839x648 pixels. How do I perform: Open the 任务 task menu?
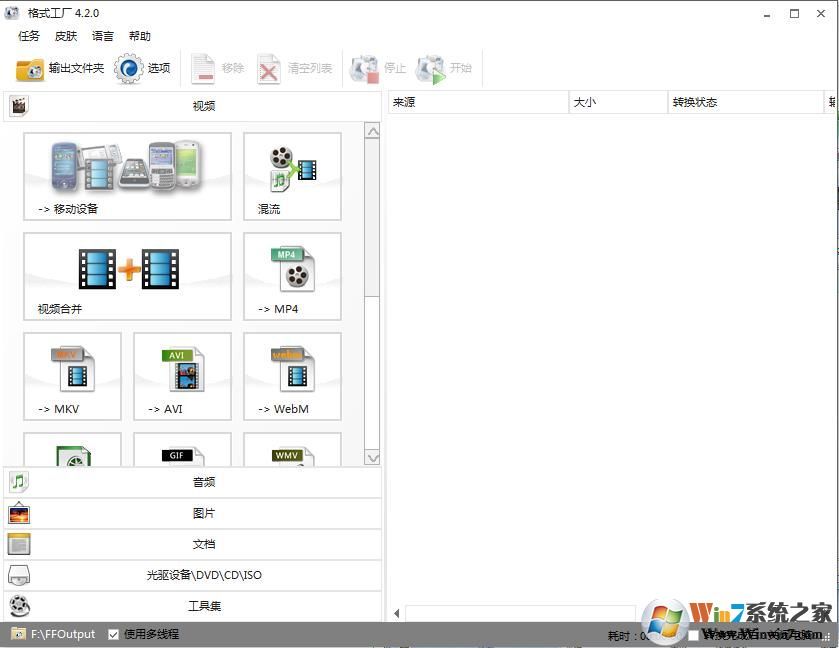tap(29, 36)
